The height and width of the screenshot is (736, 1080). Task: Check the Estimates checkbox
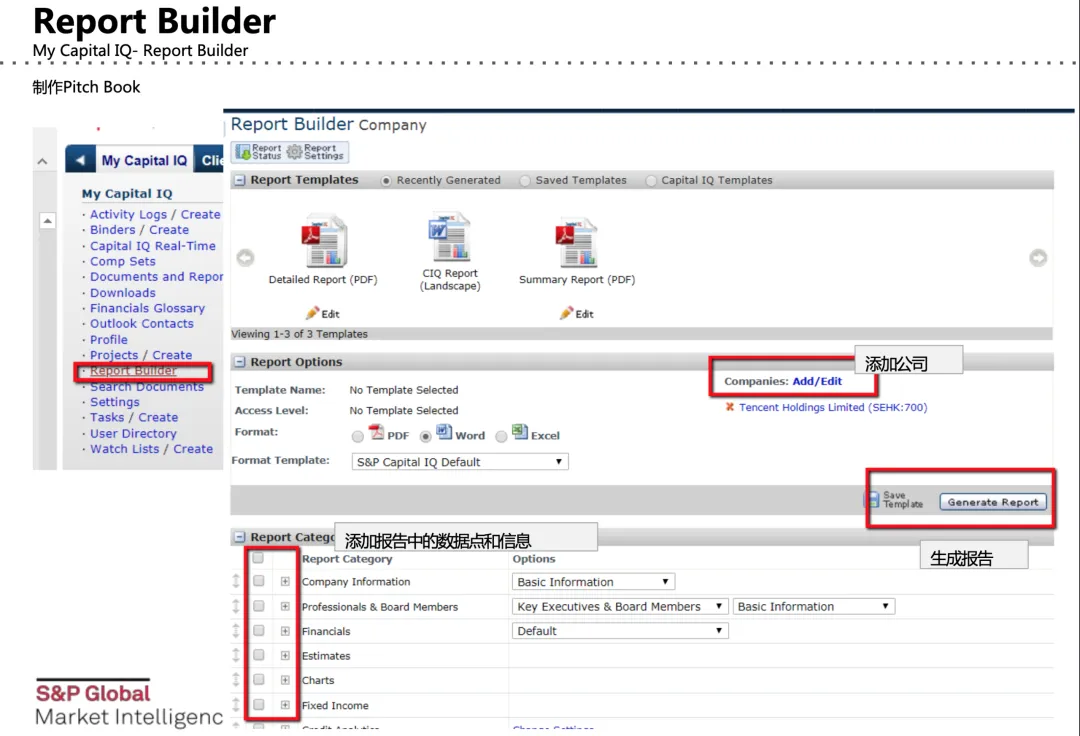[x=259, y=655]
